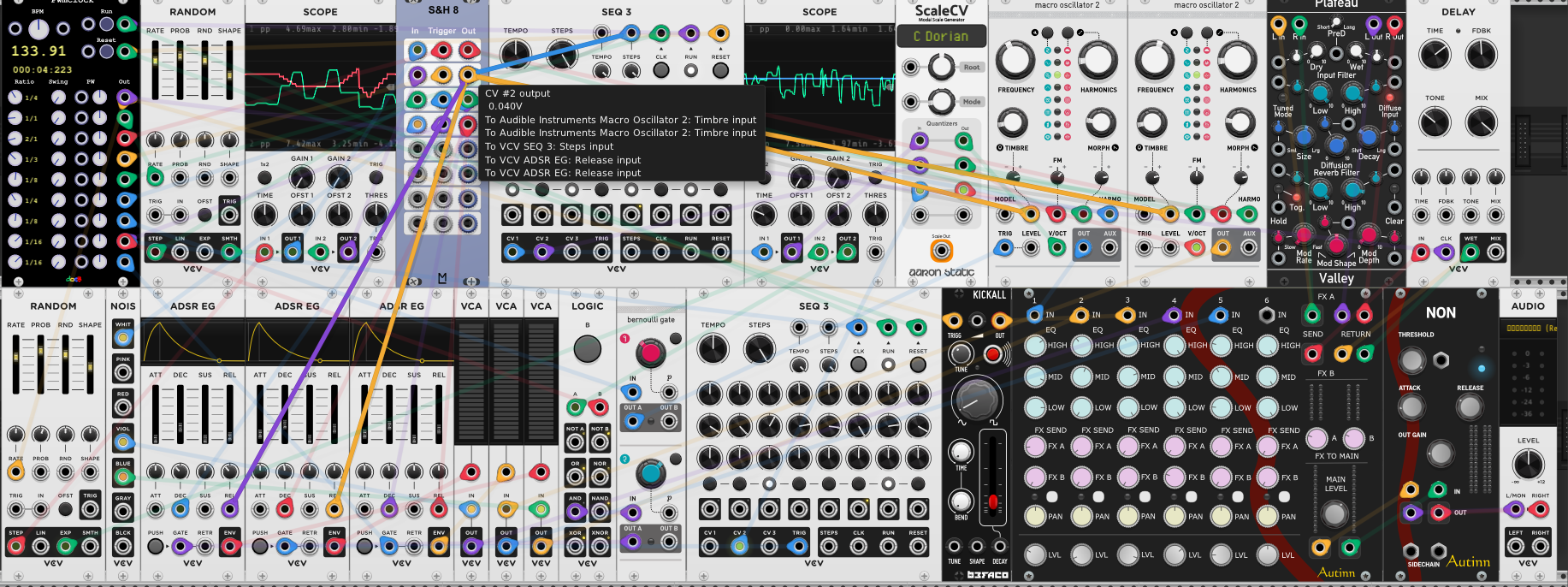Click the S&H 8 first-row In port
1568x587 pixels.
(x=417, y=50)
